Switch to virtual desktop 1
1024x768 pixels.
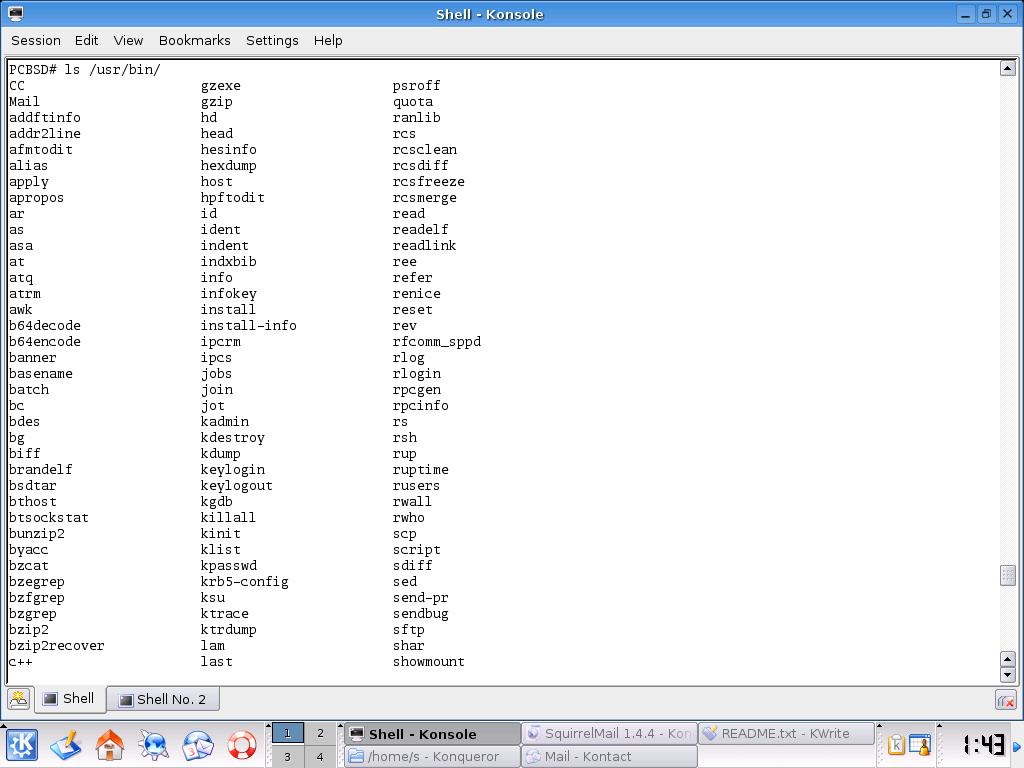click(287, 733)
